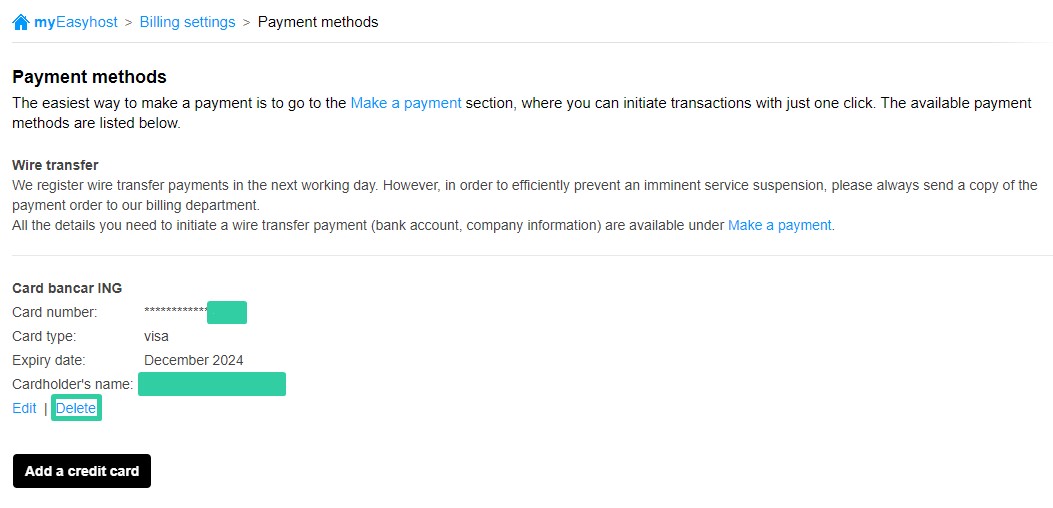Click the Card number label
This screenshot has width=1053, height=508.
point(55,312)
